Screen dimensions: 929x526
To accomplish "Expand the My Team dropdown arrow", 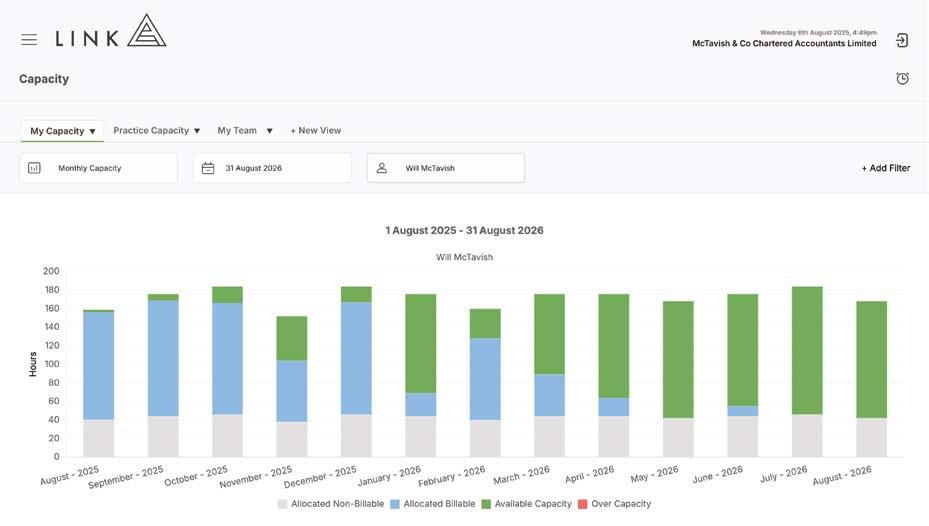I will (269, 131).
